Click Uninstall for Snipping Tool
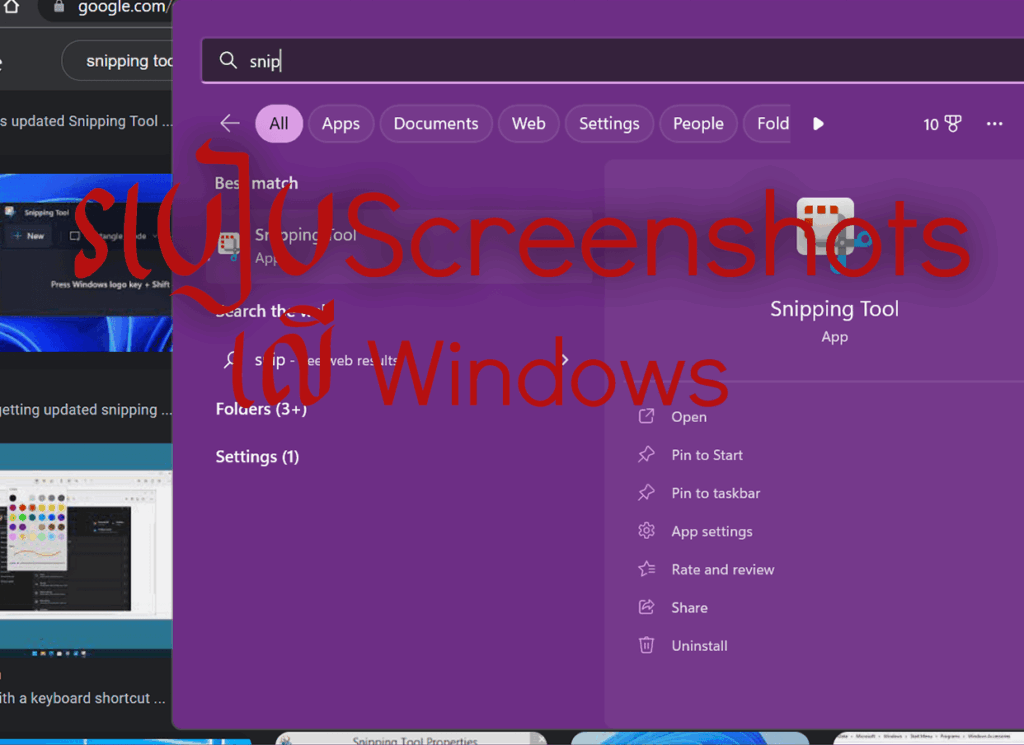Screen dimensions: 1024x745 coord(700,645)
